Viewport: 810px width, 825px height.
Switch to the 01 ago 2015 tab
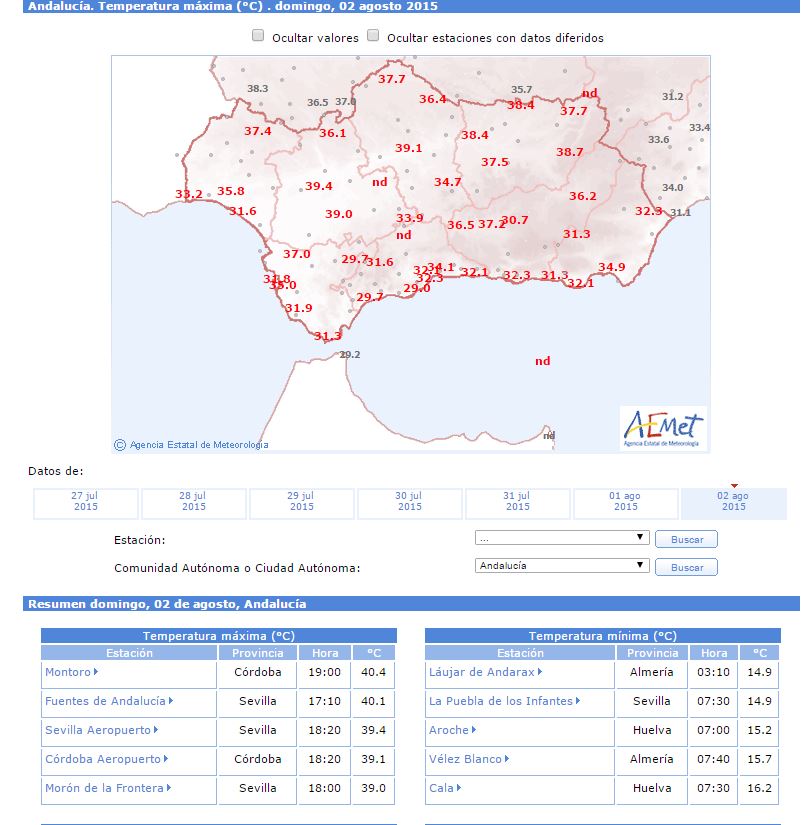pos(626,502)
